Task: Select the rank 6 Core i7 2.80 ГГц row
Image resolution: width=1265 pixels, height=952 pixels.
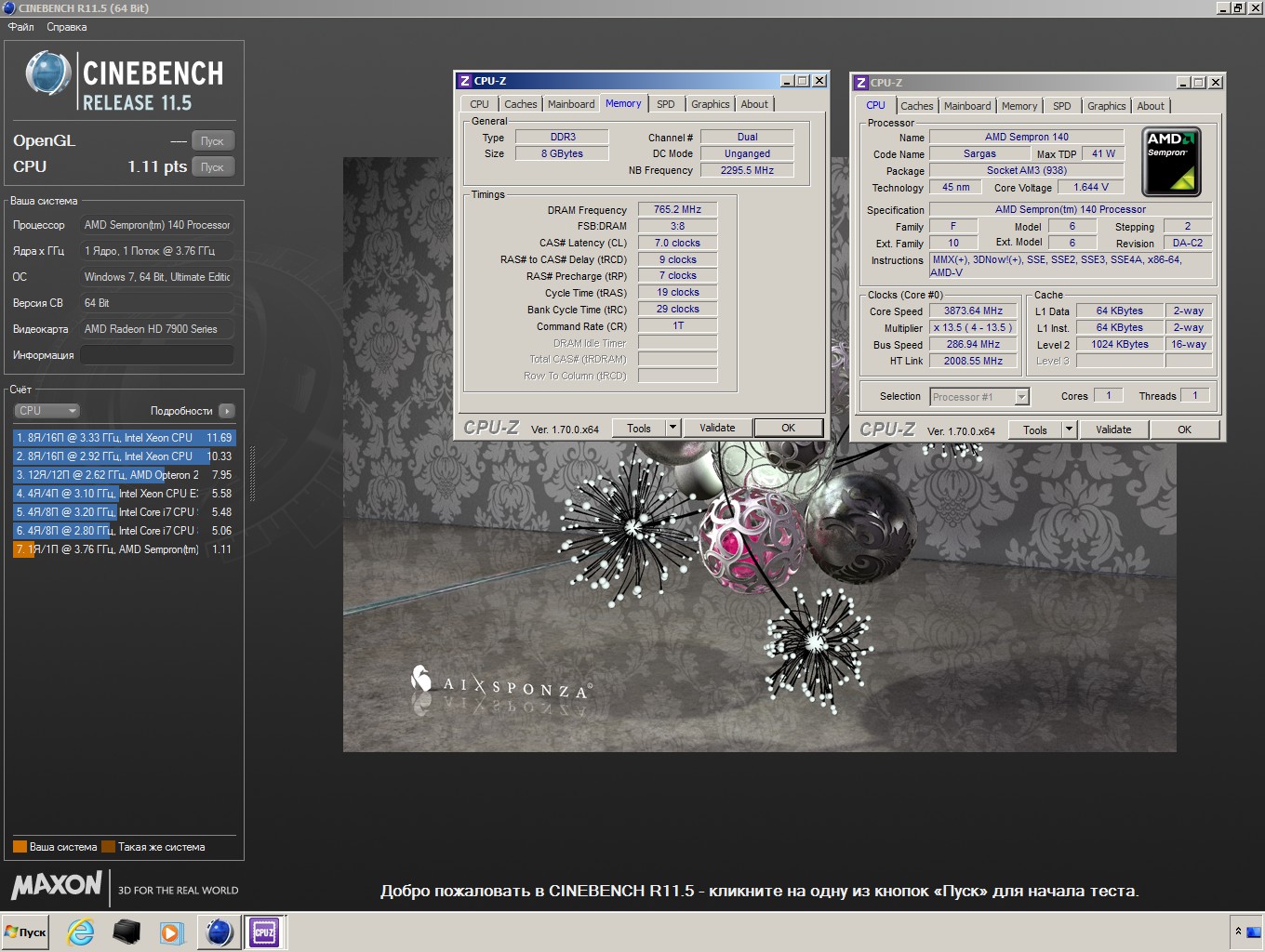Action: click(x=125, y=531)
